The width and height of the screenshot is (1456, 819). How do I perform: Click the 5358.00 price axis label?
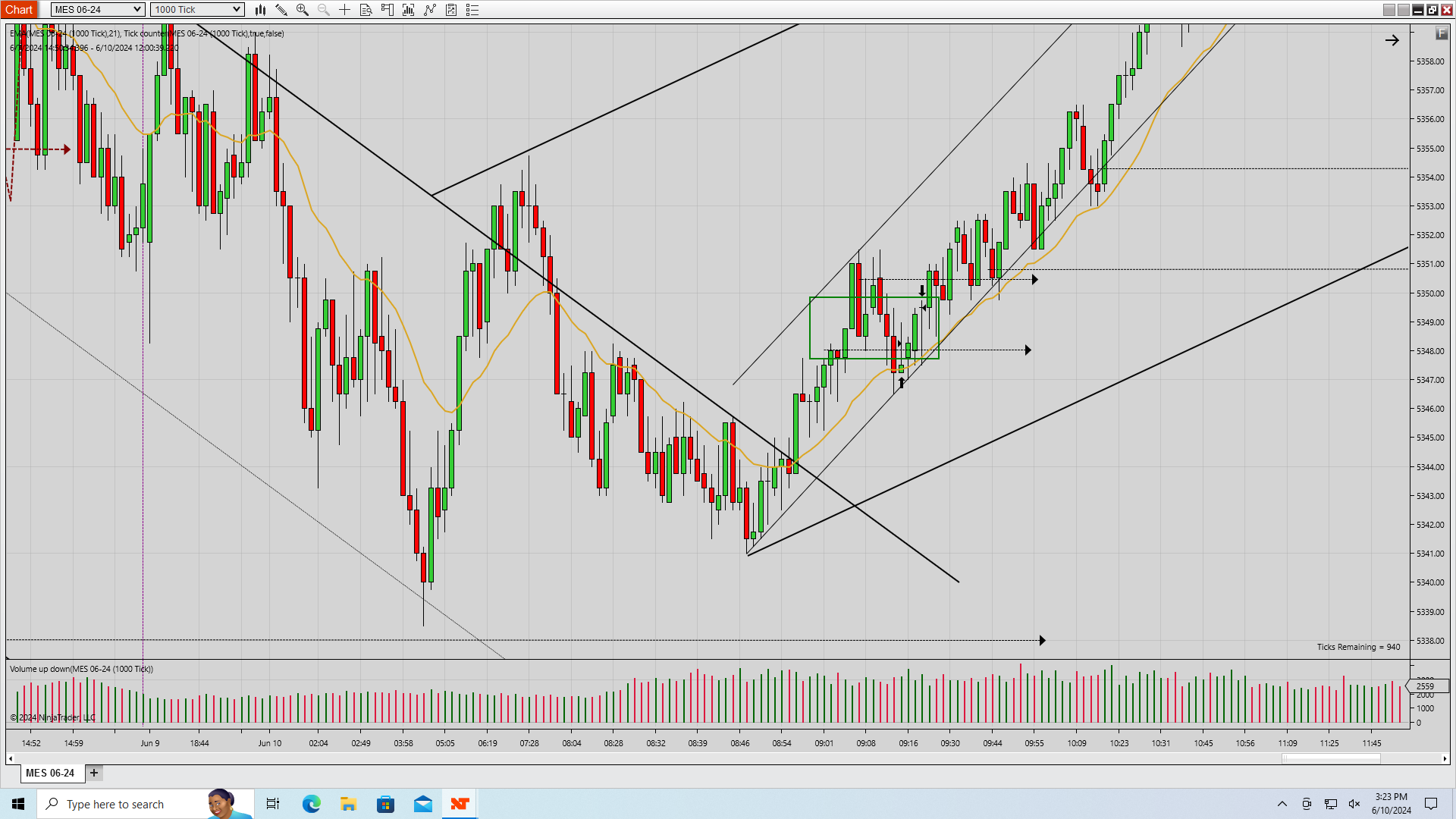tap(1430, 61)
